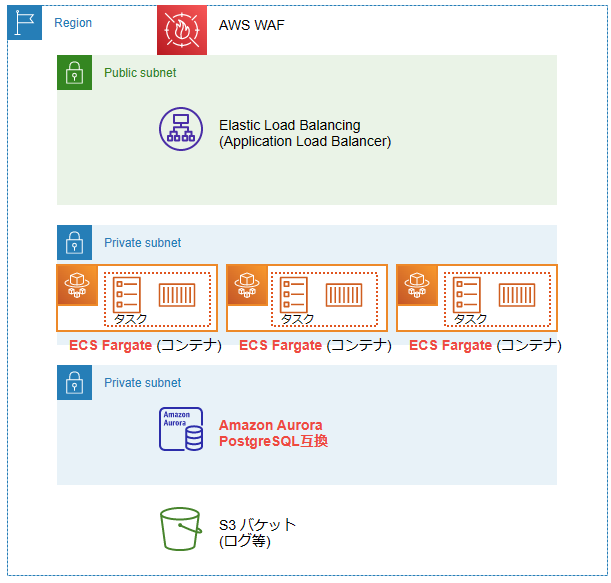Image resolution: width=611 pixels, height=583 pixels.
Task: Click the task list icon in right Fargate box
Action: 466,295
